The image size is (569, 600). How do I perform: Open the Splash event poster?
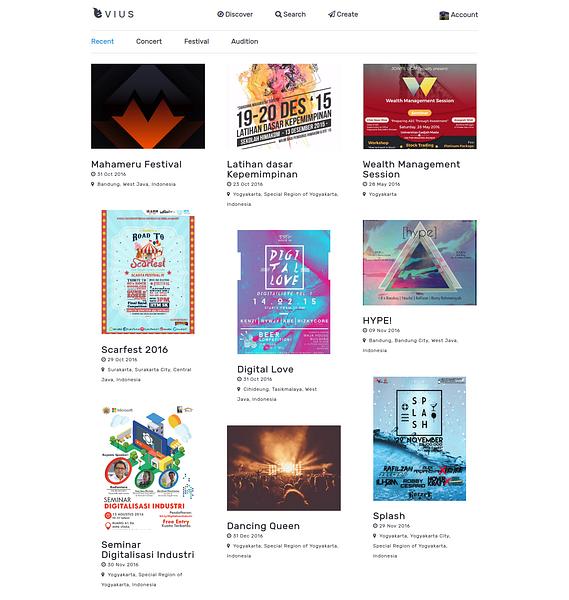point(419,439)
